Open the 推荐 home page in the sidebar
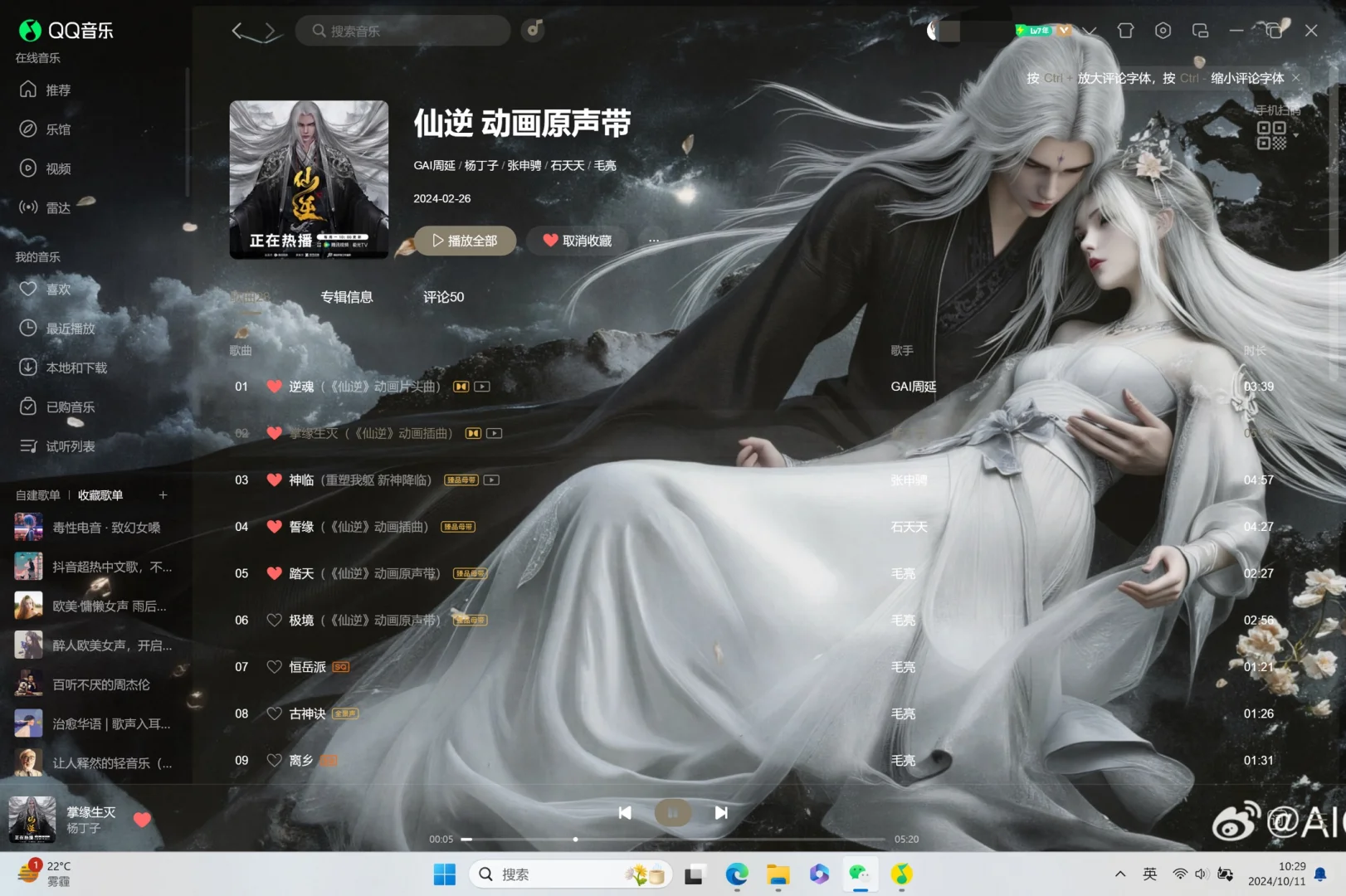Viewport: 1346px width, 896px height. pyautogui.click(x=46, y=90)
